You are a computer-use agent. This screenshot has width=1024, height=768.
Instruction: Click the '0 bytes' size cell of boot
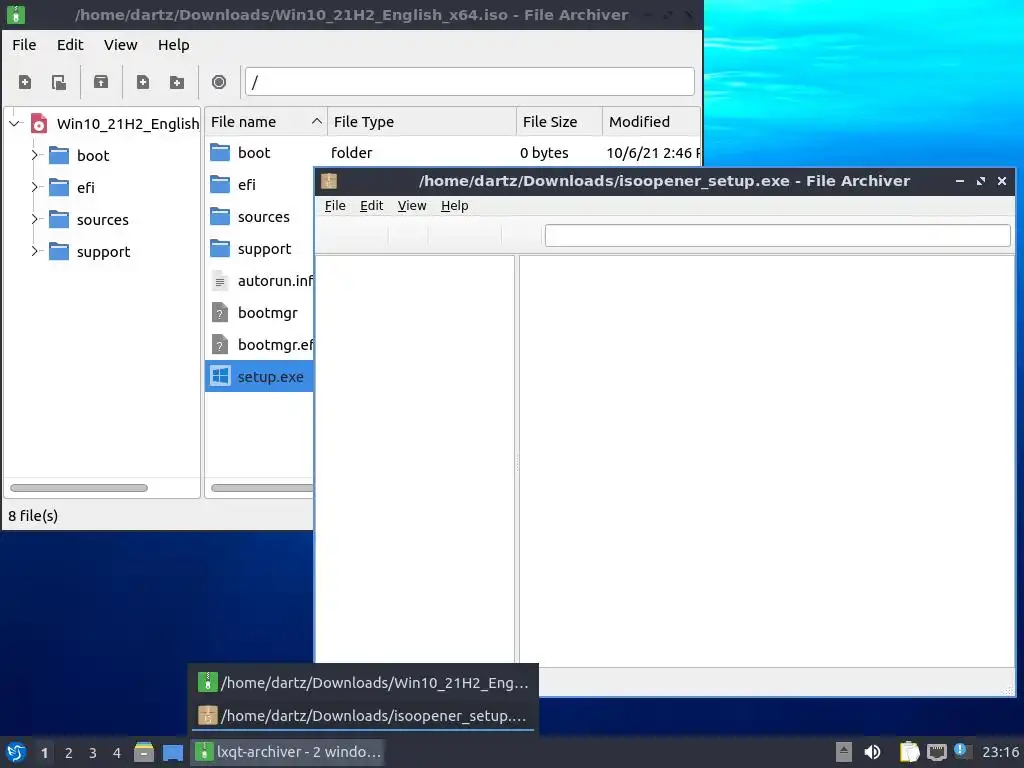click(544, 153)
